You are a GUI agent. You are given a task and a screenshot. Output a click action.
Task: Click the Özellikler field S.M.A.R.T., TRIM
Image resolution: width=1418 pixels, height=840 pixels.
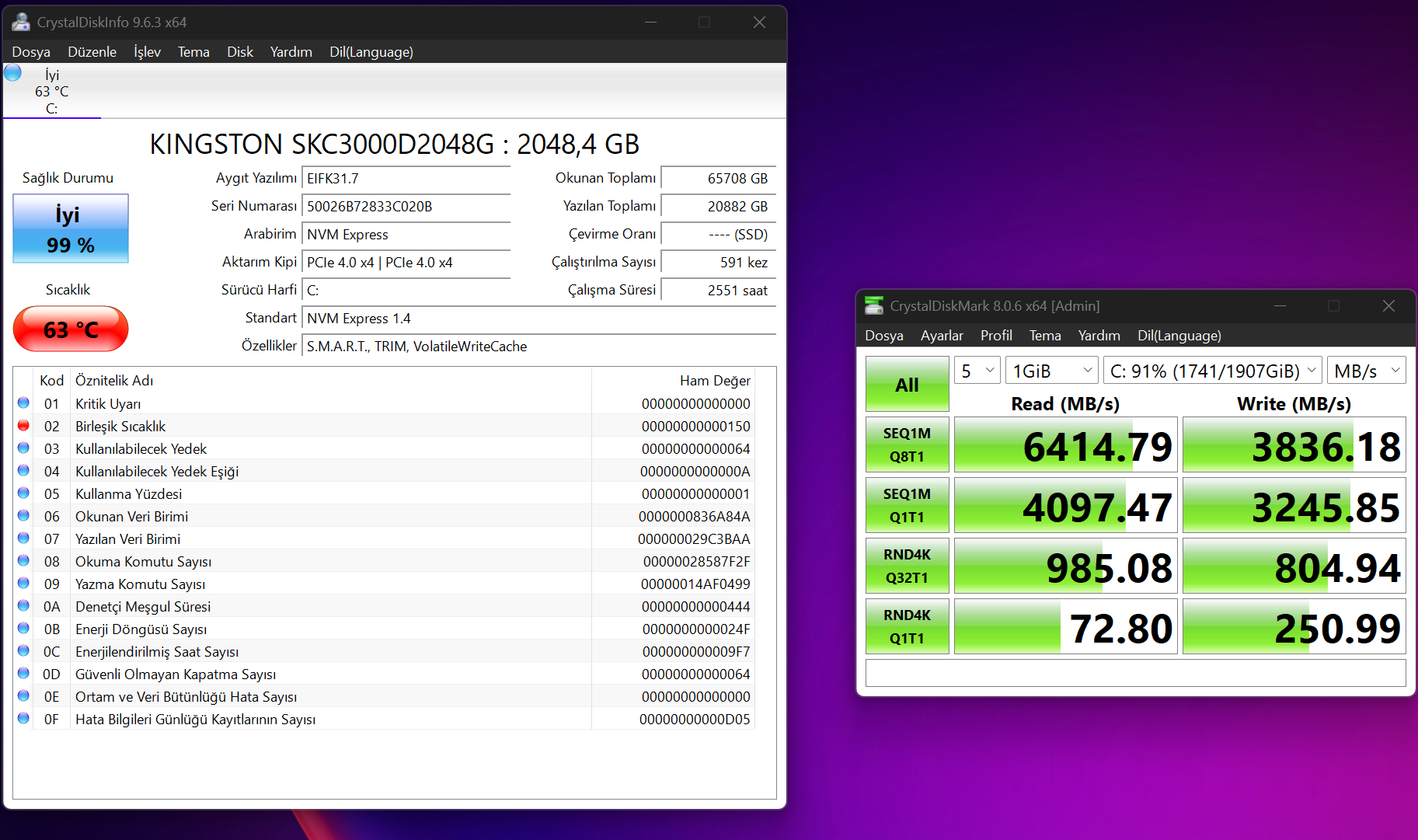point(539,347)
